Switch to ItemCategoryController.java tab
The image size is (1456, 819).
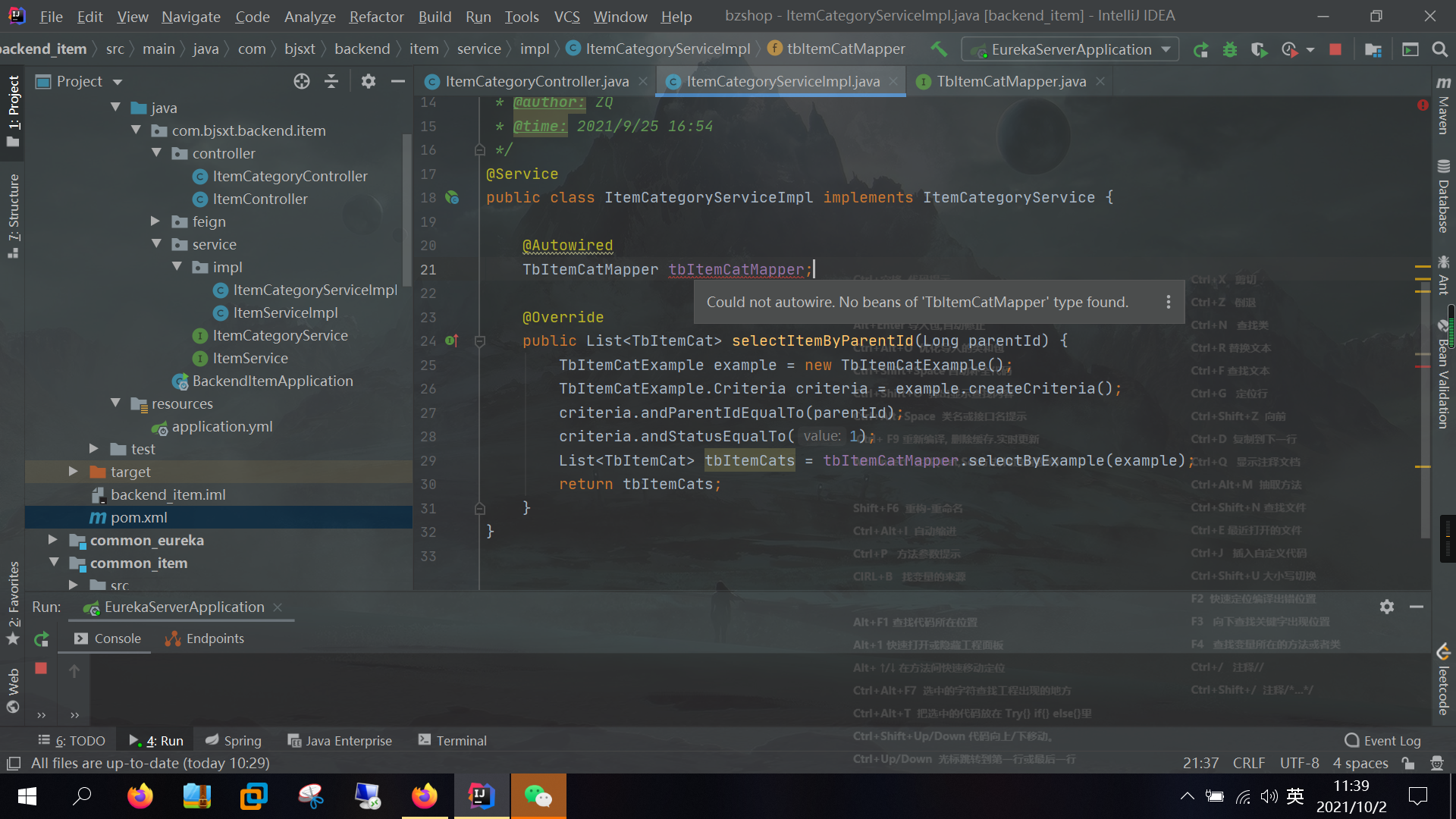(536, 81)
